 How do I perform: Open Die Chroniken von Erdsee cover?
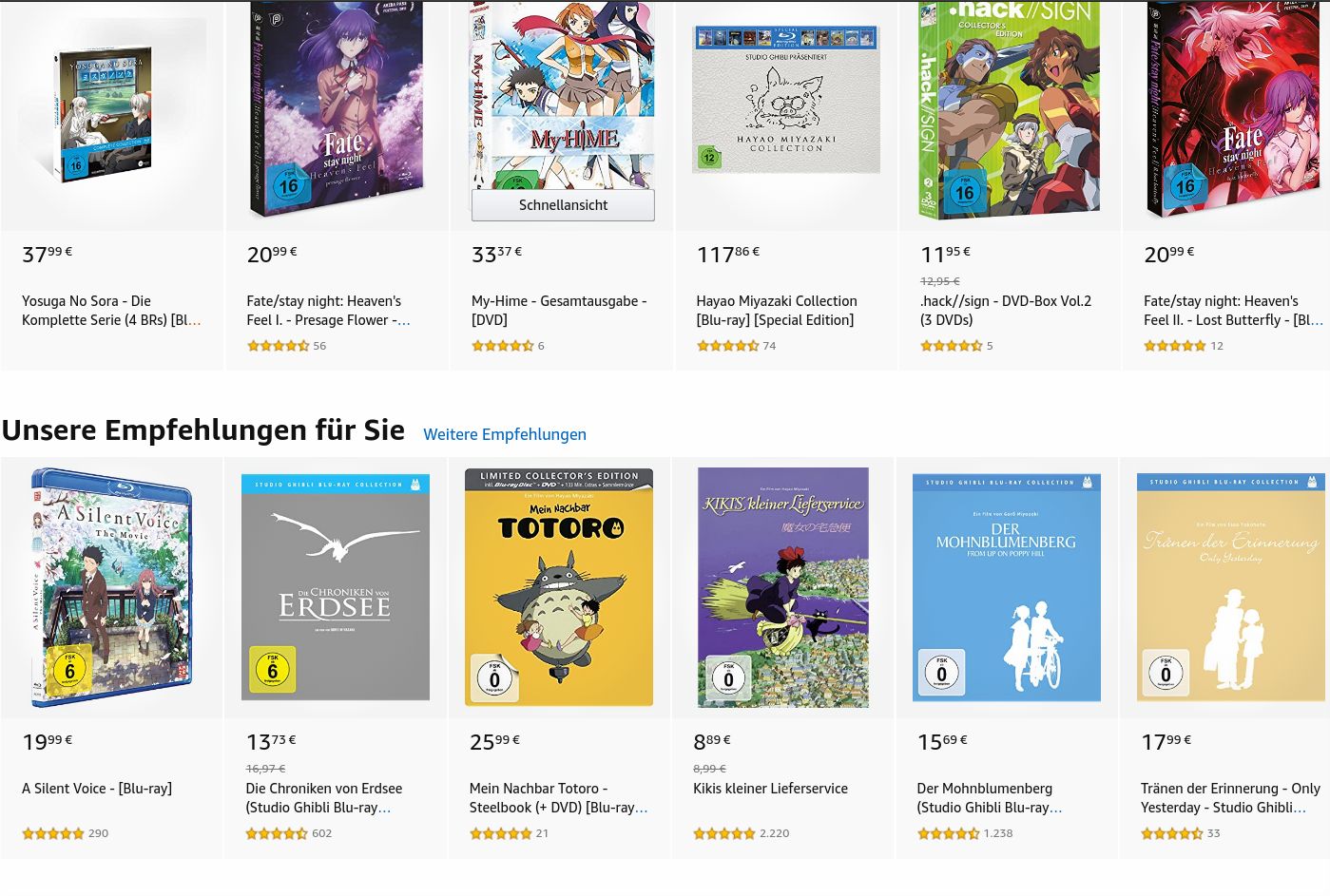(x=335, y=587)
